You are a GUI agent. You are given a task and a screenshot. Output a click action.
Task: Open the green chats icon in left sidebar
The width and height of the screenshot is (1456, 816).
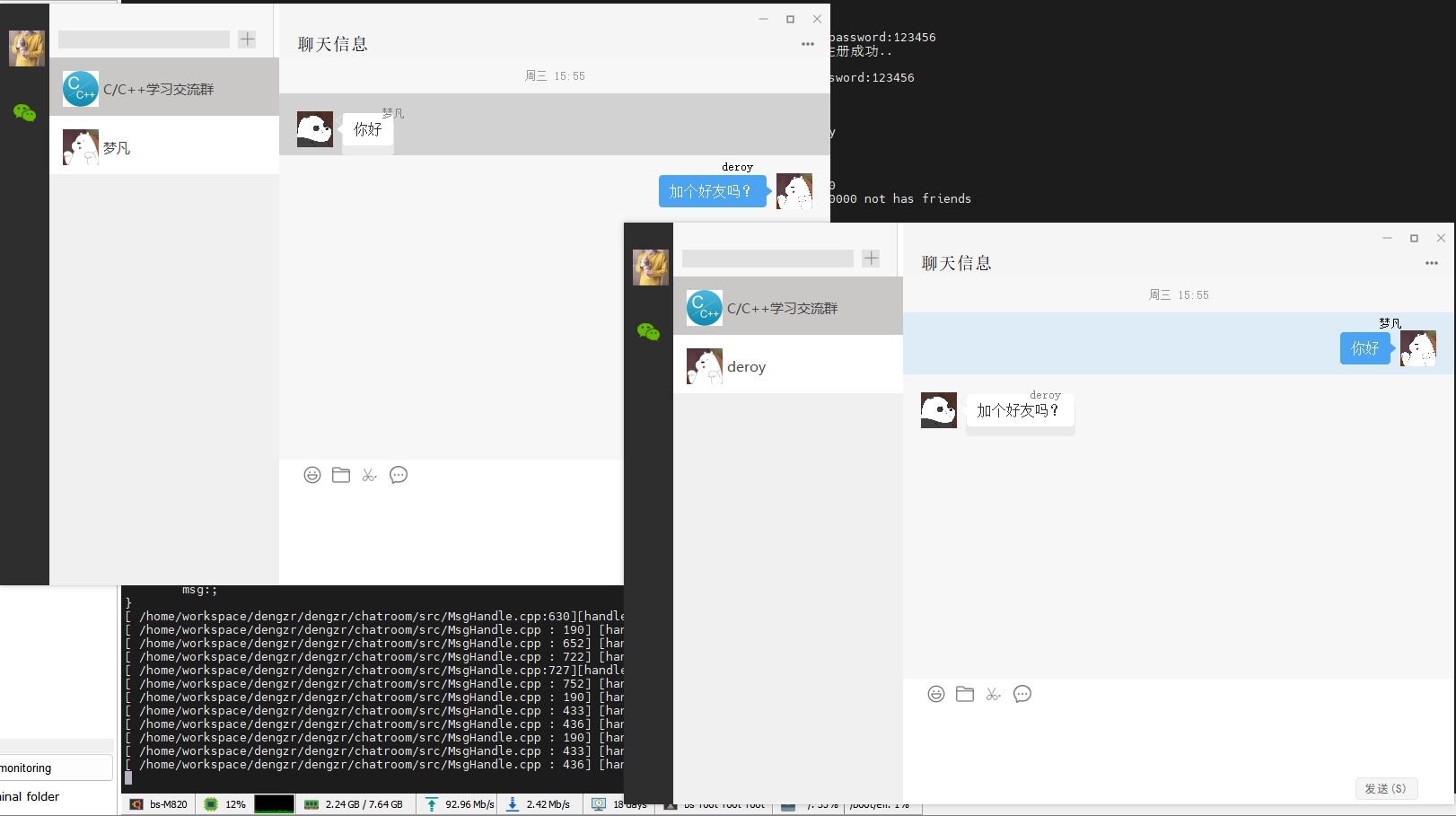(x=24, y=112)
